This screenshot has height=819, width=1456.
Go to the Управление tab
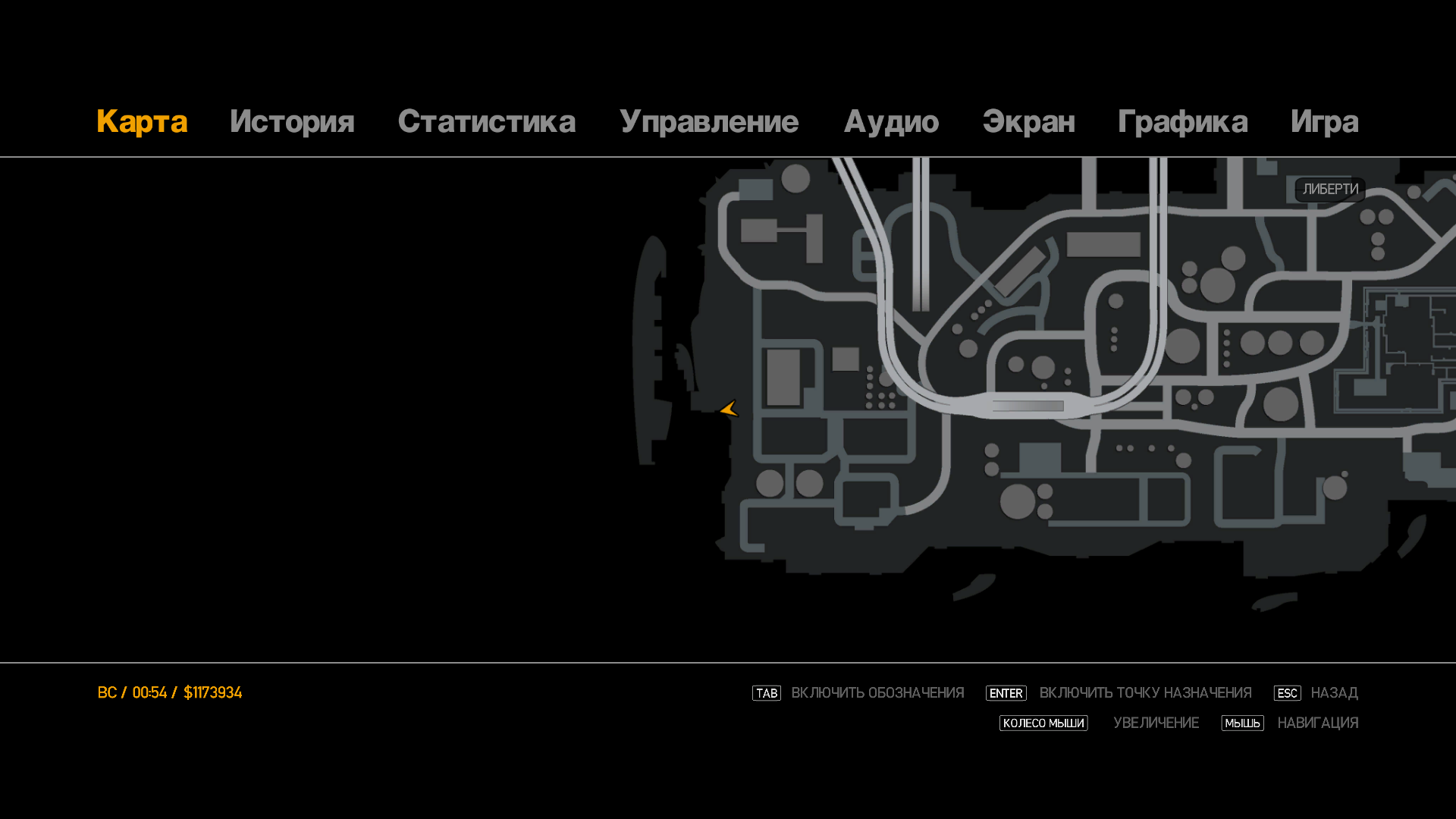click(709, 122)
